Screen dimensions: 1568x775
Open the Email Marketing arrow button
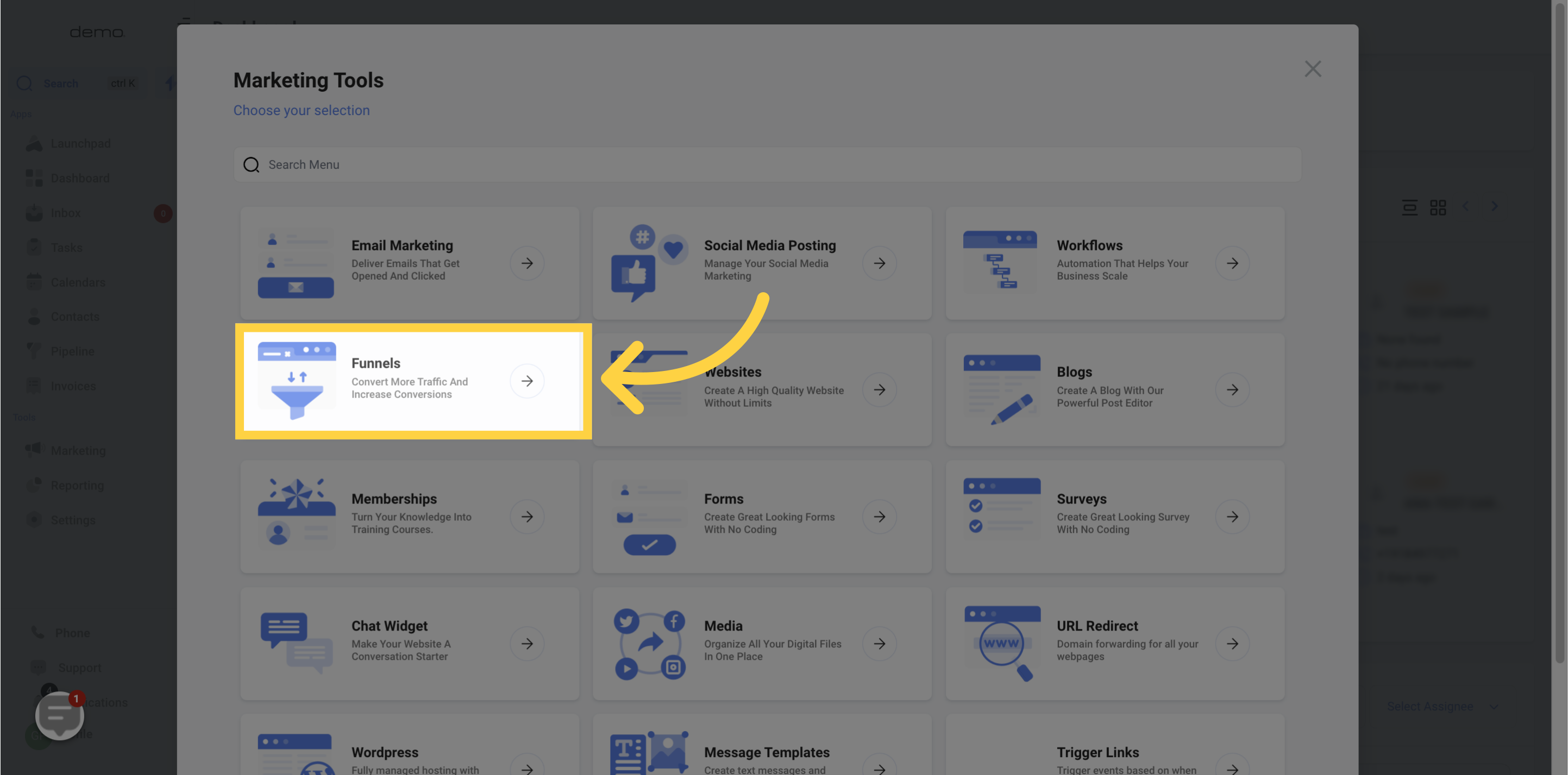click(526, 263)
